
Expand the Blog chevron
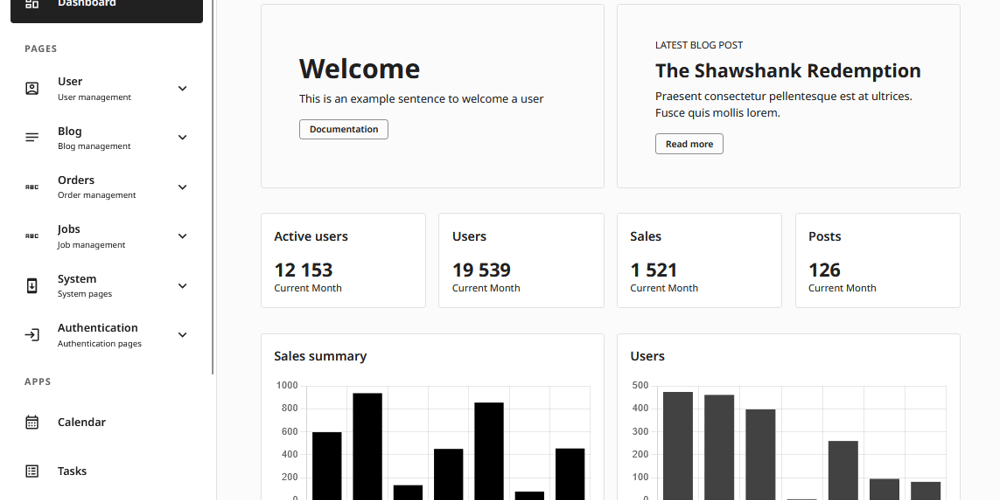(x=182, y=138)
